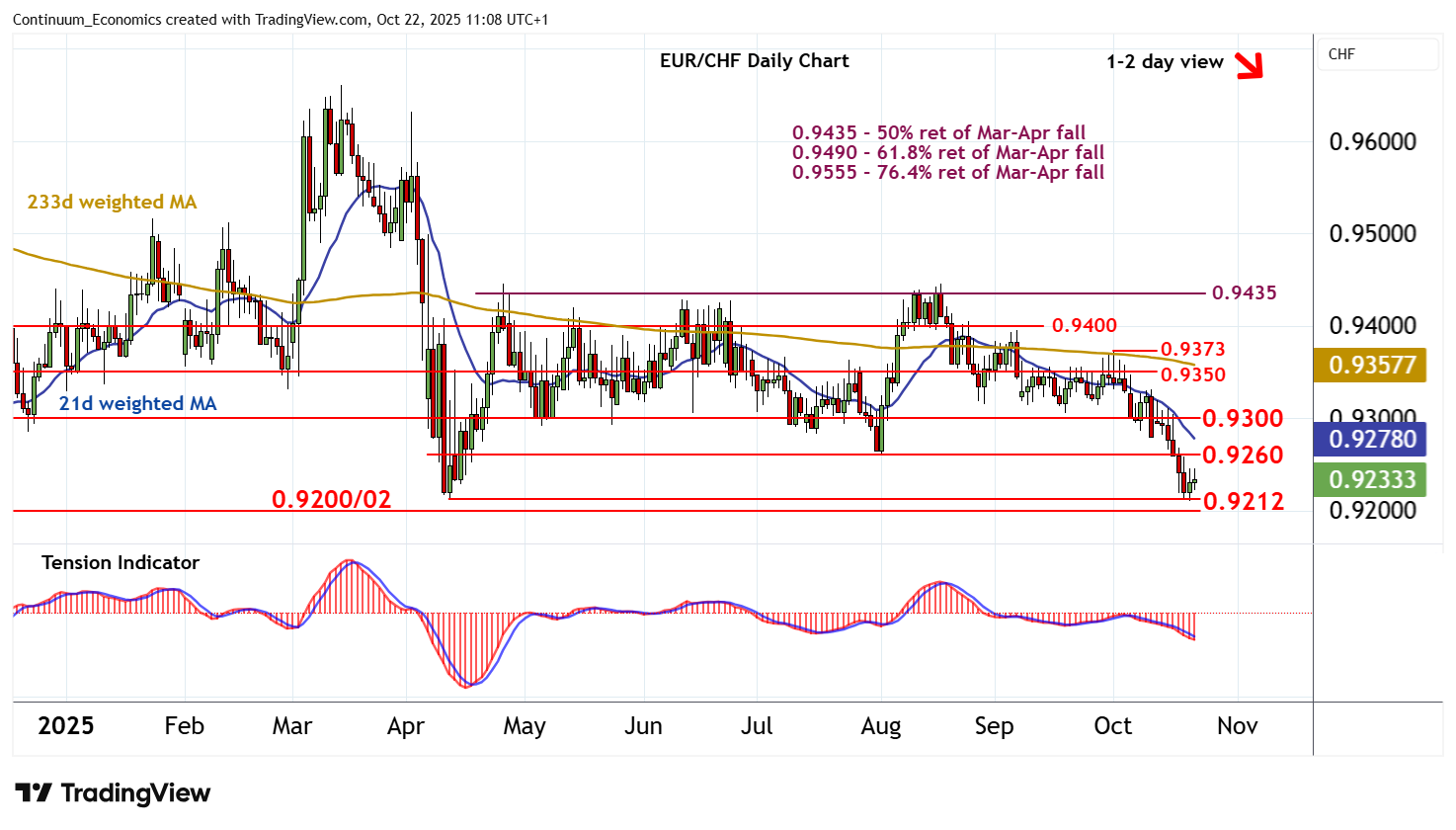Viewport: 1456px width, 830px height.
Task: Click the Aug marker on the time axis
Action: [x=880, y=726]
